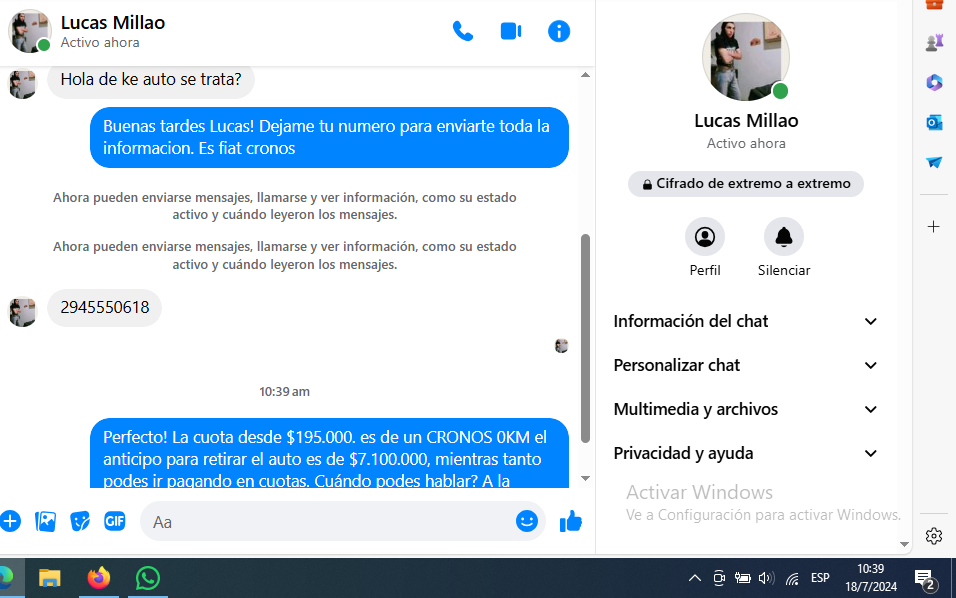Click the chat conversation scrollbar
The width and height of the screenshot is (956, 598).
[586, 330]
